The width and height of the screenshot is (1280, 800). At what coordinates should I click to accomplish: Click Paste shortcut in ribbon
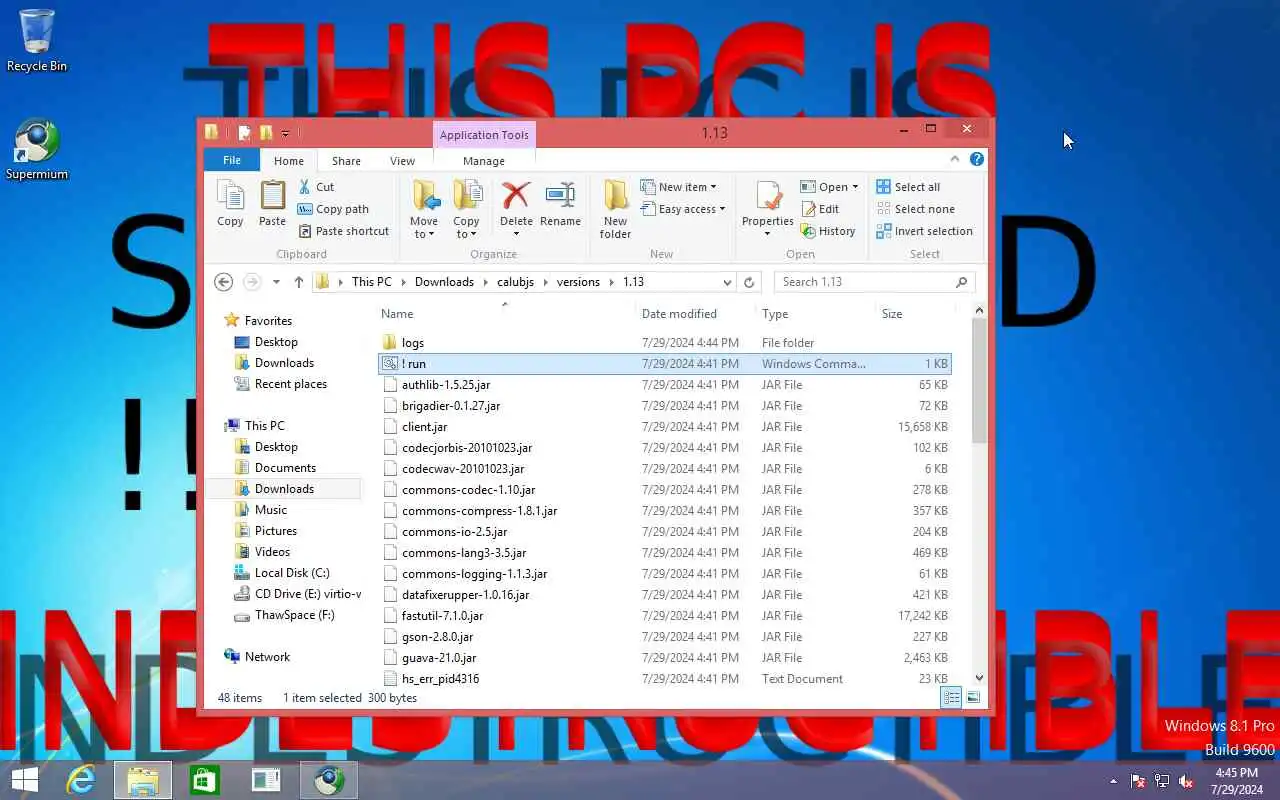pos(344,231)
